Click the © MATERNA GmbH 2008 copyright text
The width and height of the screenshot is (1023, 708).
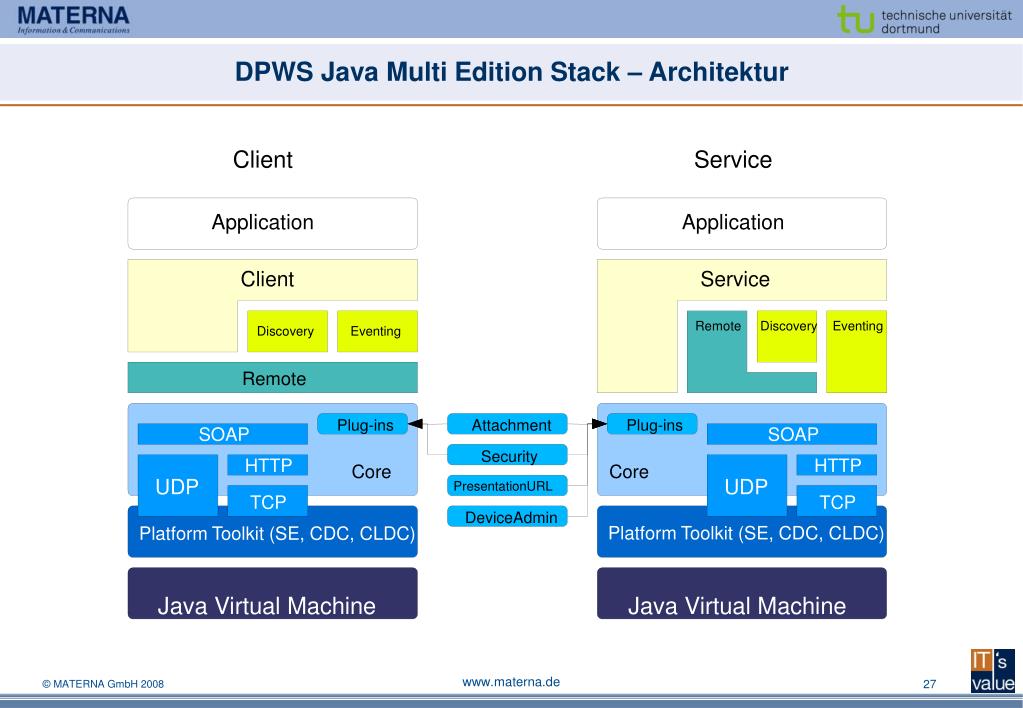[x=103, y=684]
